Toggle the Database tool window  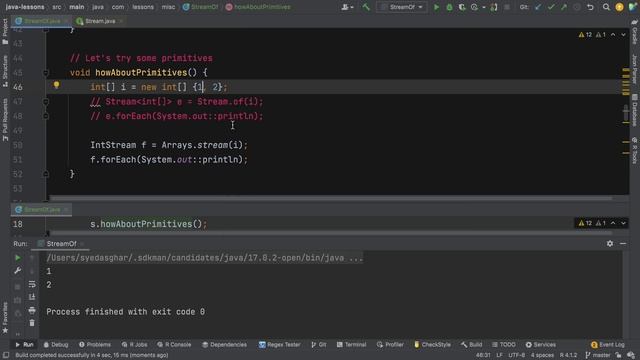[635, 109]
